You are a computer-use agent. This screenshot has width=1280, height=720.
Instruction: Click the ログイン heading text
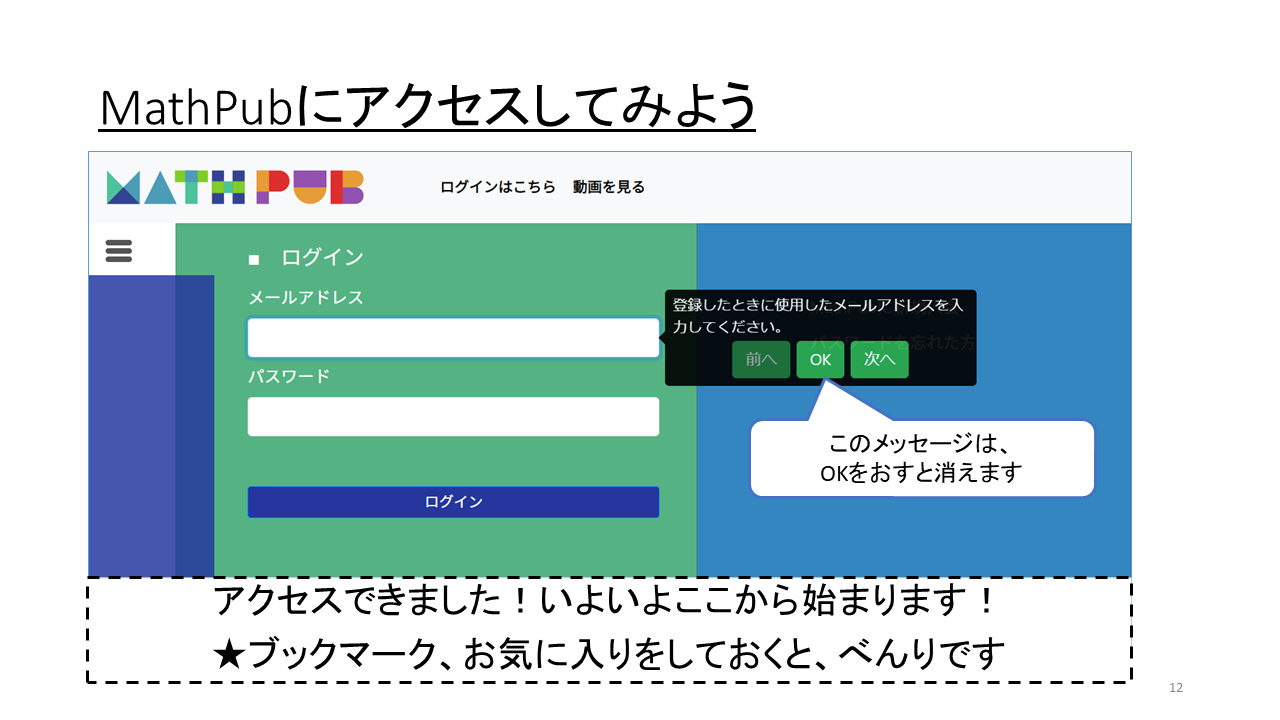tap(322, 257)
